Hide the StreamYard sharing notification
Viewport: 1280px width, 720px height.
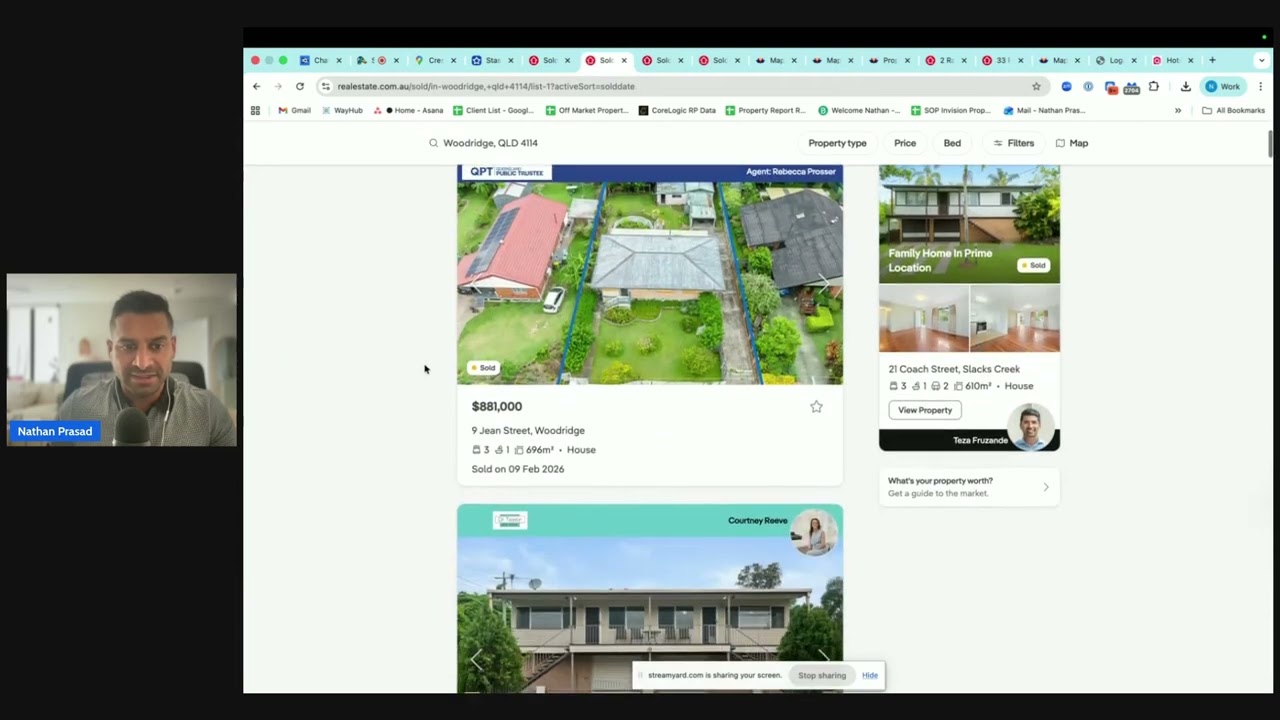[870, 675]
